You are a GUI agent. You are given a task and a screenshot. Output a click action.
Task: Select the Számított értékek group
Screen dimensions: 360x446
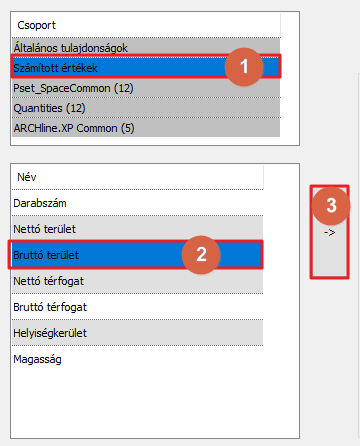tap(146, 68)
